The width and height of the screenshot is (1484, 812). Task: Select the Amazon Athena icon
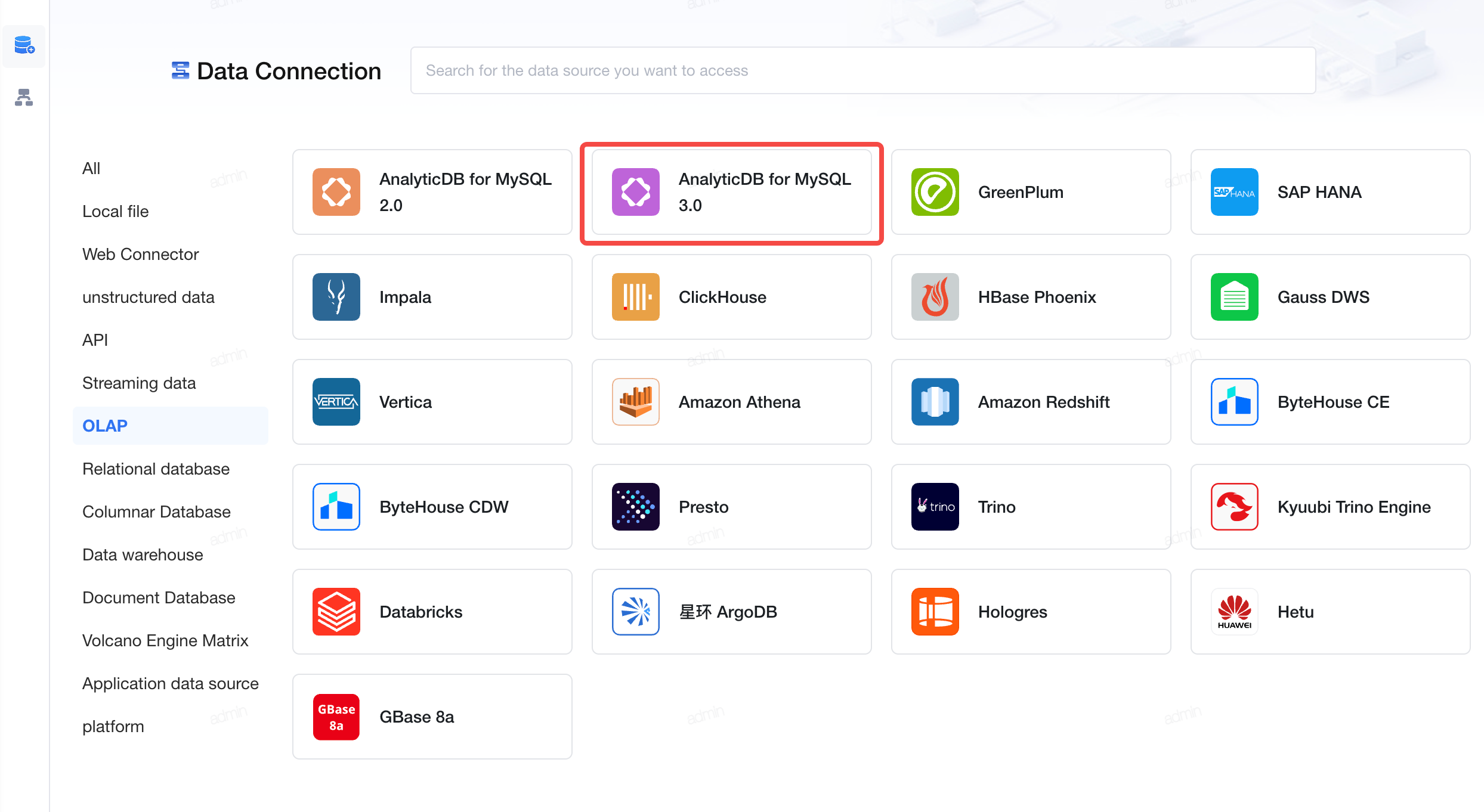tap(636, 402)
